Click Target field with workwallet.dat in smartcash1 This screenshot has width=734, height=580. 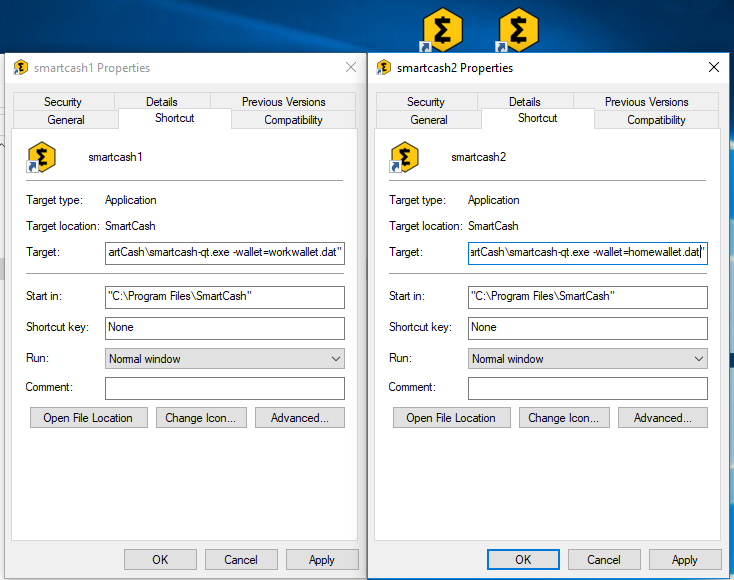click(x=225, y=253)
